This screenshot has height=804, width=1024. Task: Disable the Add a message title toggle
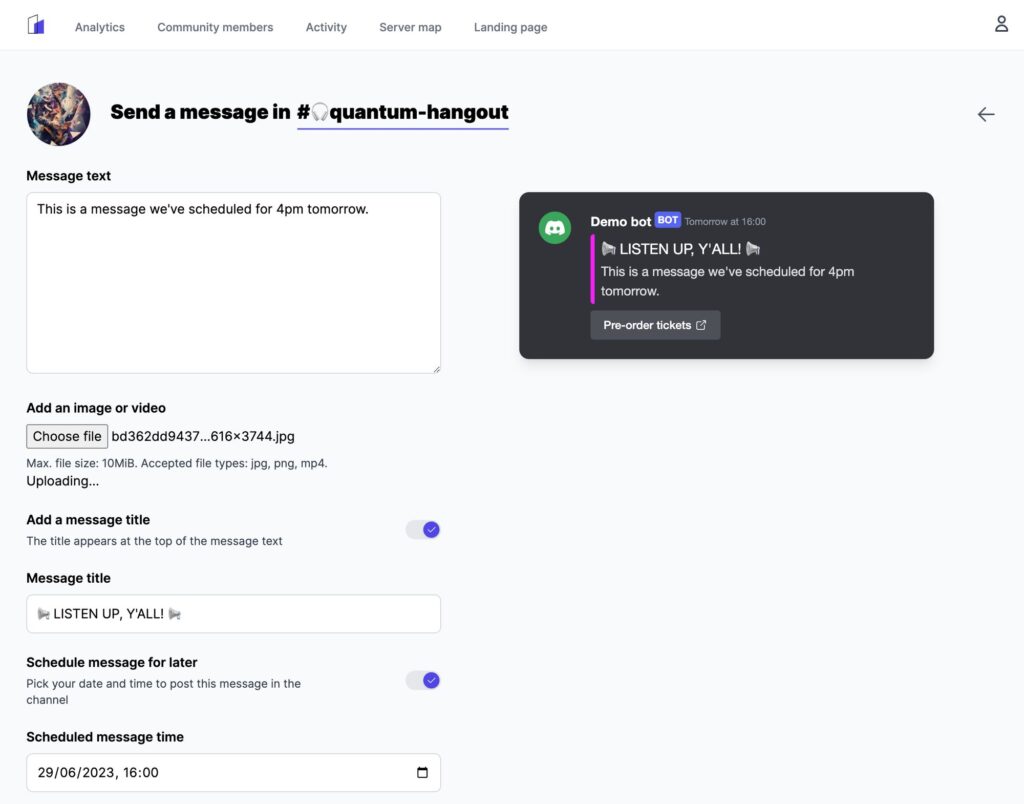coord(422,529)
